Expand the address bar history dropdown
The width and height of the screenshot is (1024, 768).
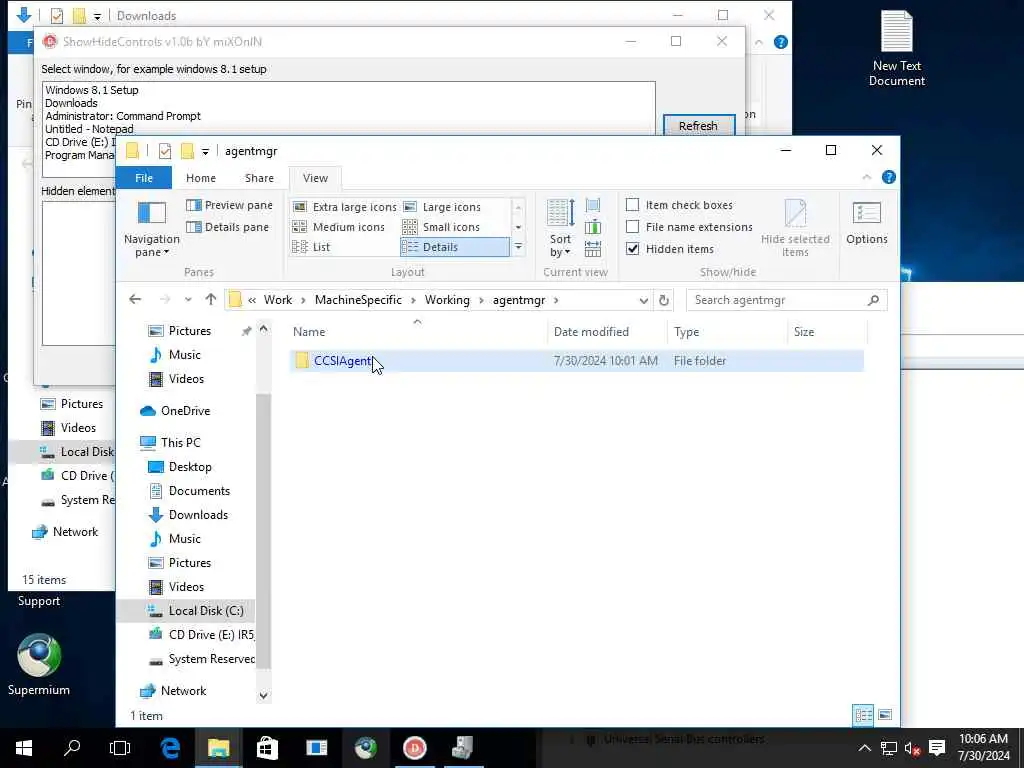point(643,300)
